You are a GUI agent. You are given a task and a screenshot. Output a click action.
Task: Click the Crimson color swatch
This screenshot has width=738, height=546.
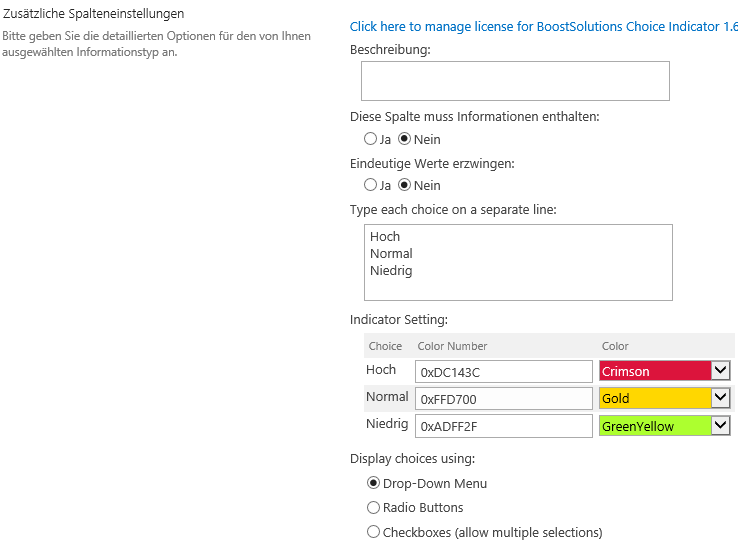[x=655, y=371]
